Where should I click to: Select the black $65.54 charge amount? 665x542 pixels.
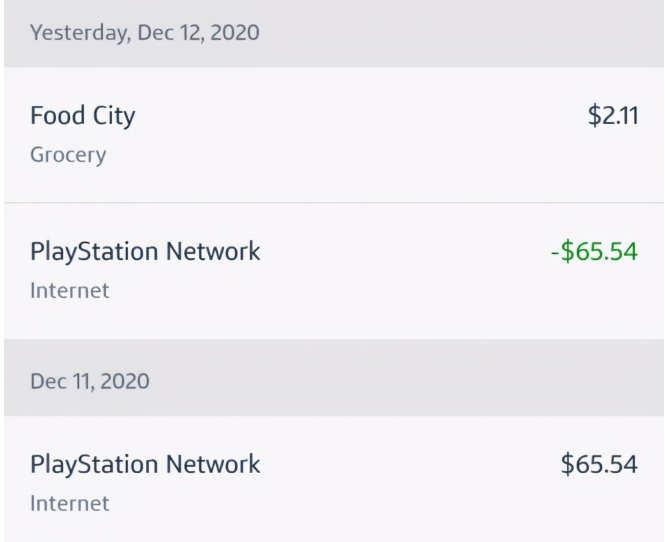click(600, 465)
